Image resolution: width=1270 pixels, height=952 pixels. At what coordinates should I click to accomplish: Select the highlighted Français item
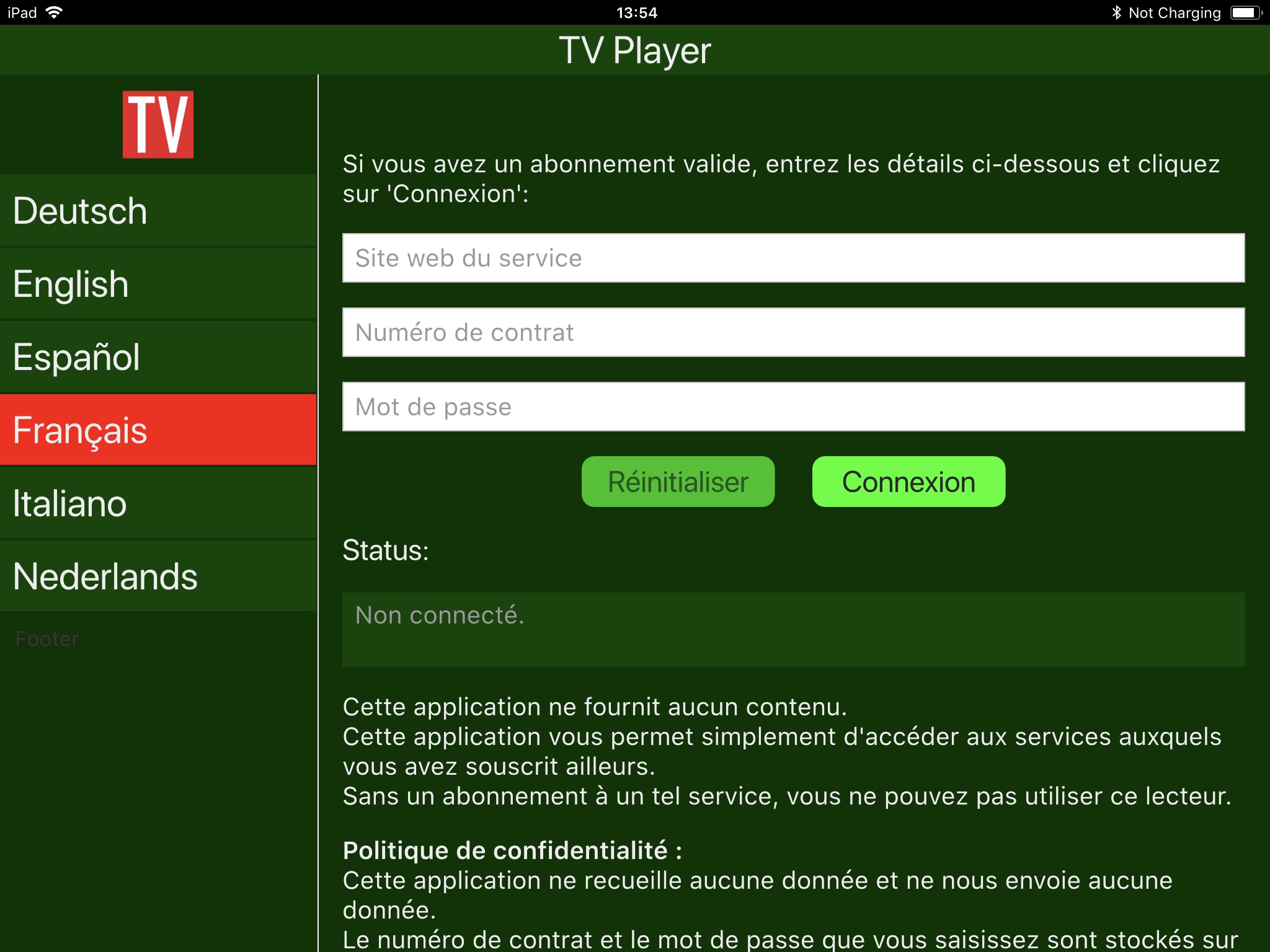click(x=158, y=430)
